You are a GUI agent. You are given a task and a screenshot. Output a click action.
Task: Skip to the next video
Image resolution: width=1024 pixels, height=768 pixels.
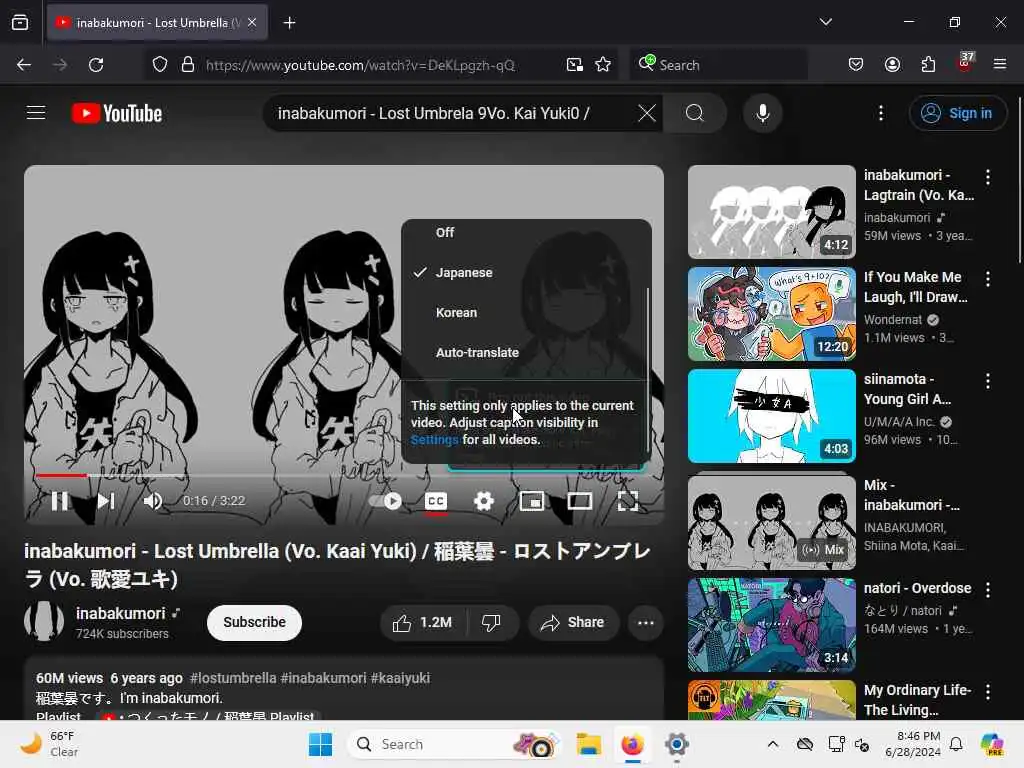[x=106, y=501]
